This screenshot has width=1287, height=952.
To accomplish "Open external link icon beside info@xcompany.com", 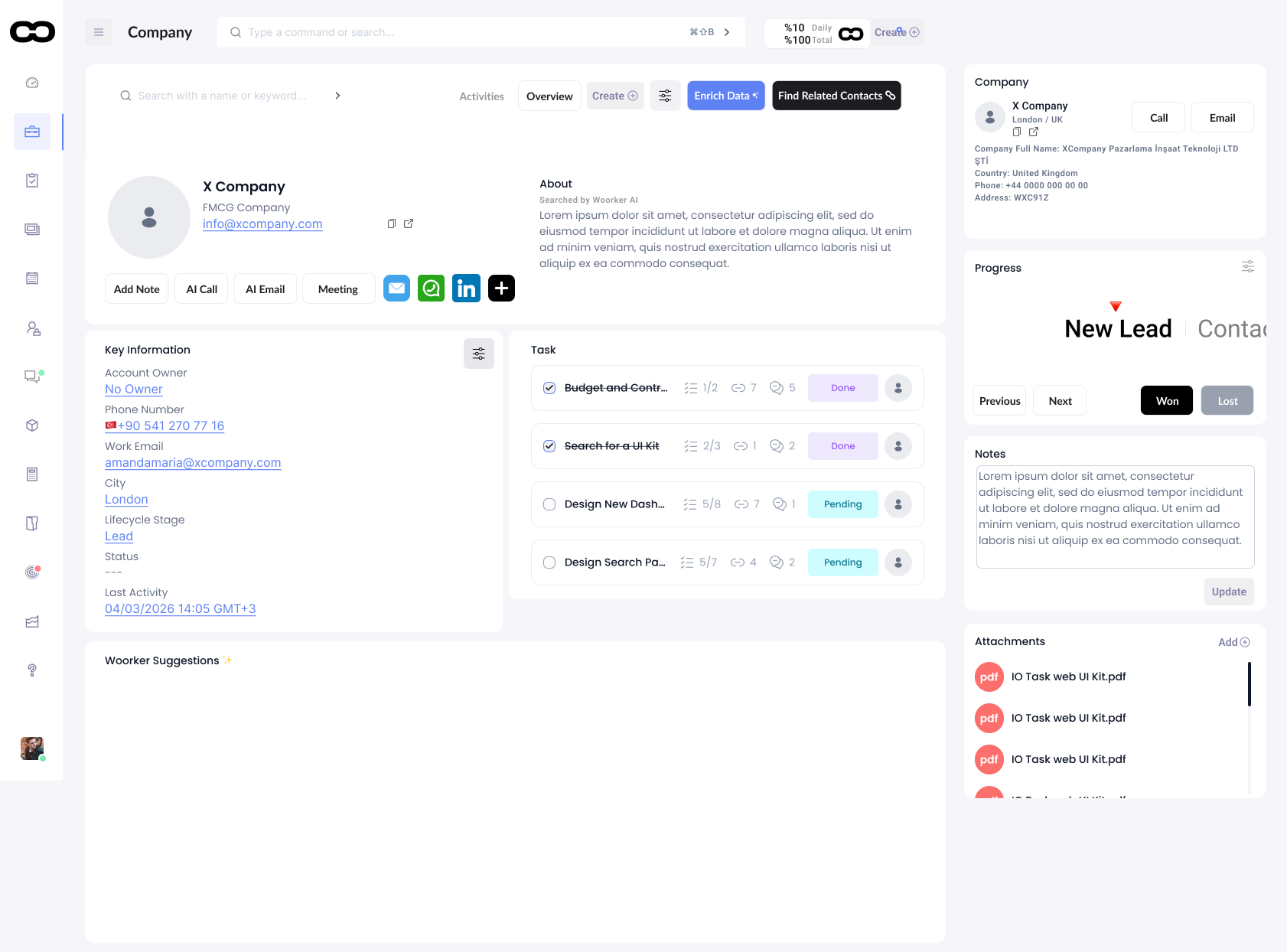I will (409, 223).
